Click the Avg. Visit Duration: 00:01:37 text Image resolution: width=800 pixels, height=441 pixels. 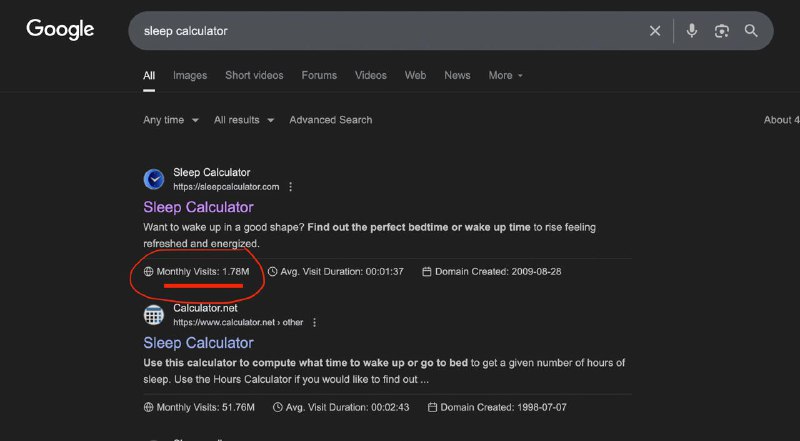pyautogui.click(x=342, y=272)
